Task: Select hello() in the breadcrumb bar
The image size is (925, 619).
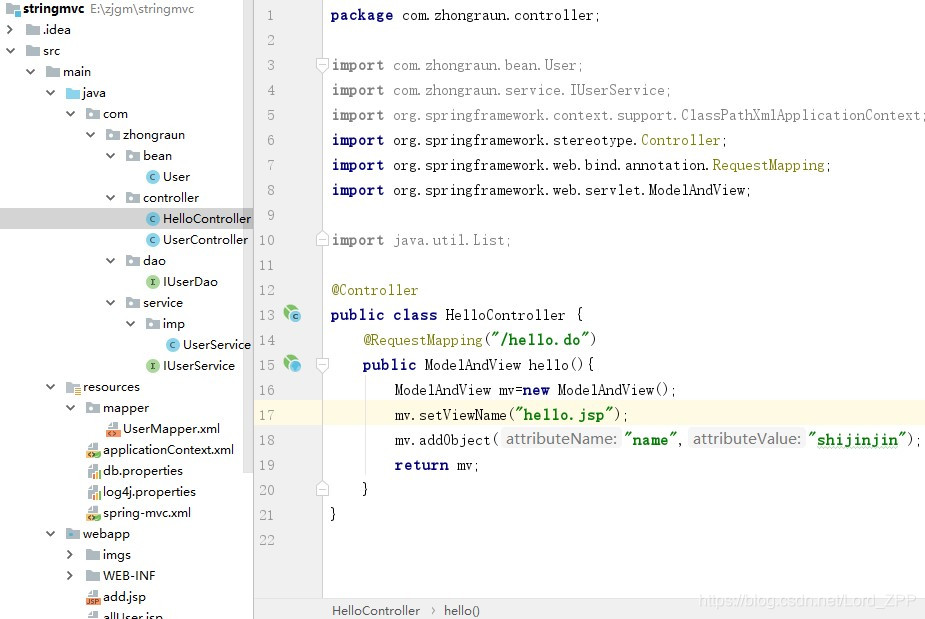Action: pos(462,611)
